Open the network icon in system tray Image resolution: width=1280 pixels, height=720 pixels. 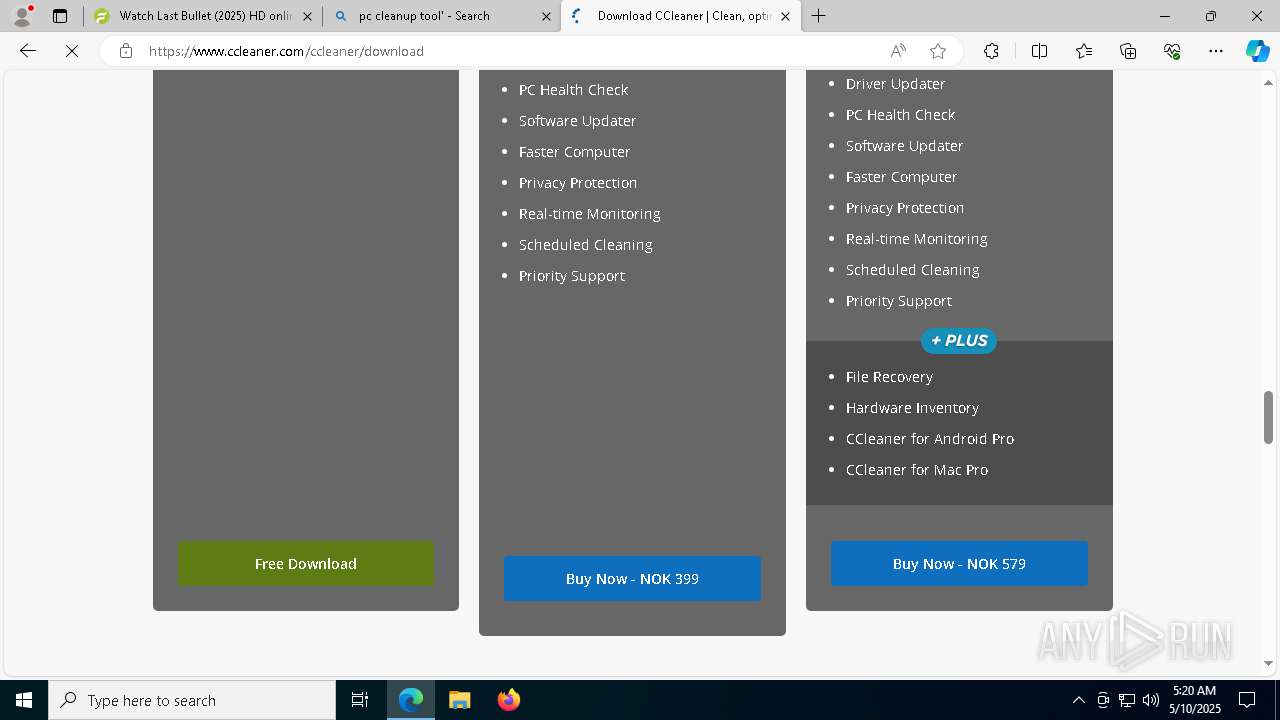pyautogui.click(x=1127, y=700)
